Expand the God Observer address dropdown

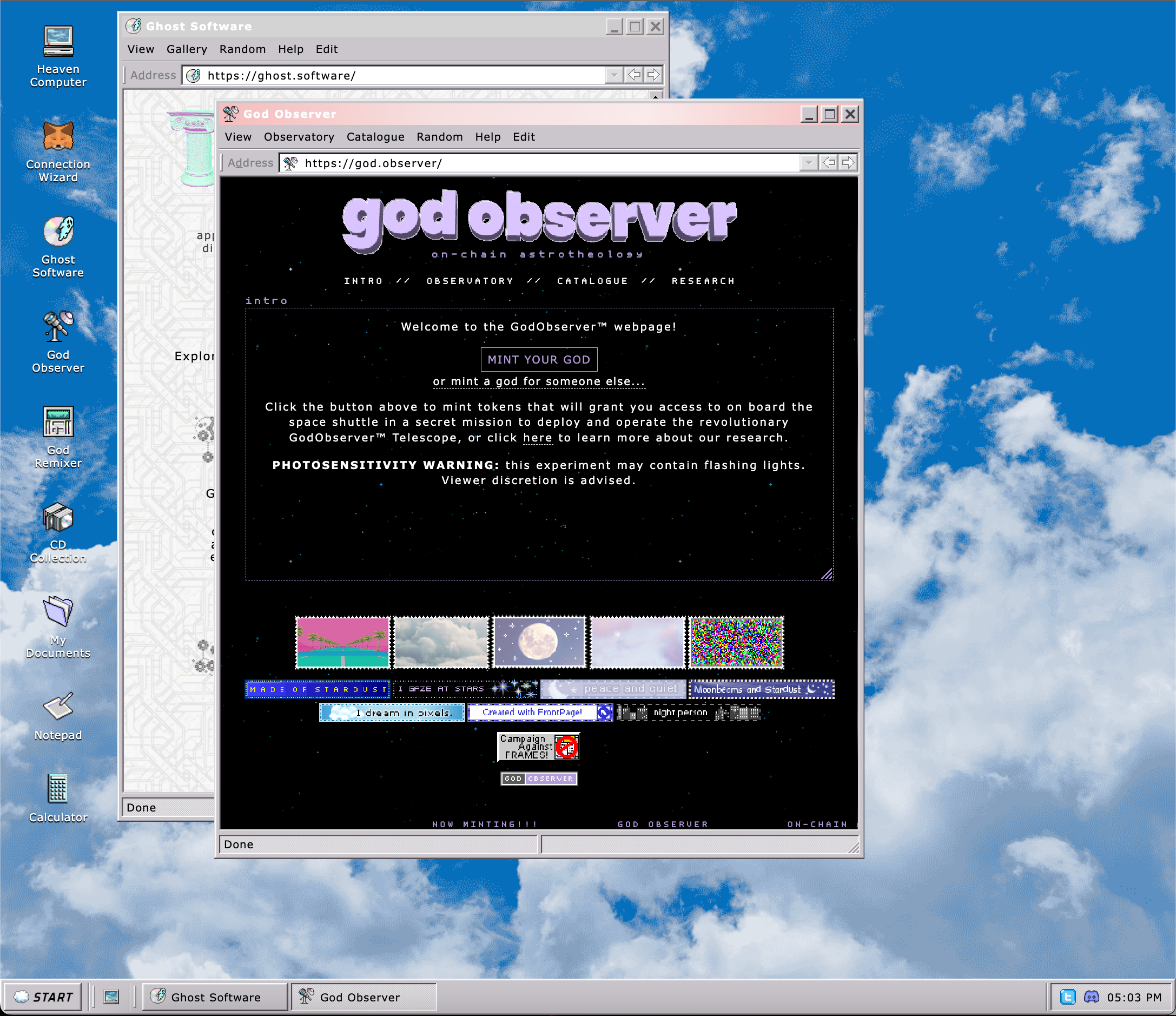coord(808,163)
